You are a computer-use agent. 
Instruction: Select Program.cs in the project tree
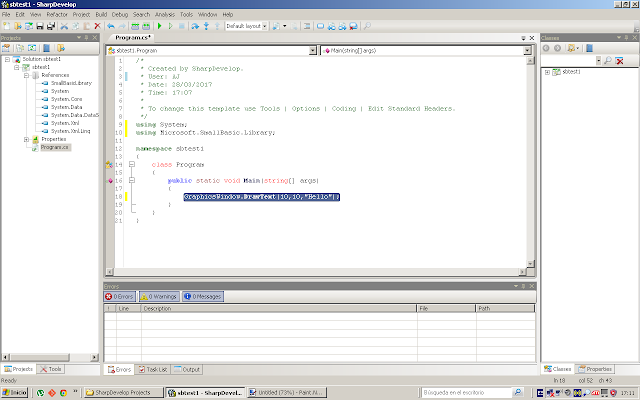55,147
